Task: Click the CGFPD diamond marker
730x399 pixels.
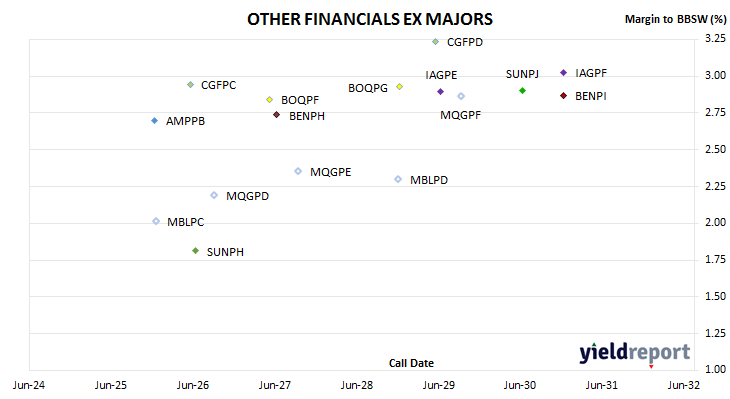Action: tap(435, 42)
